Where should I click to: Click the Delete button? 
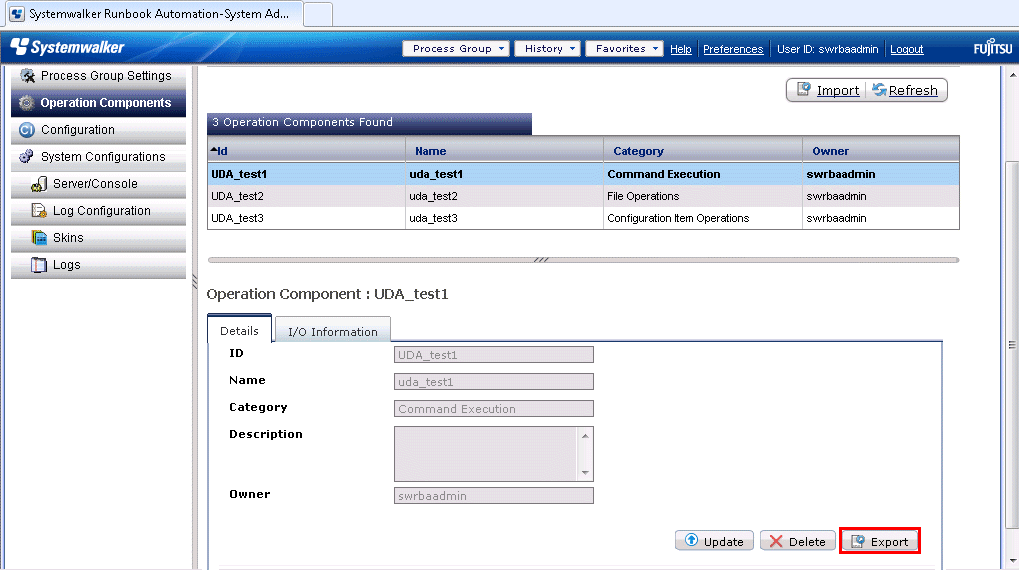pos(797,541)
